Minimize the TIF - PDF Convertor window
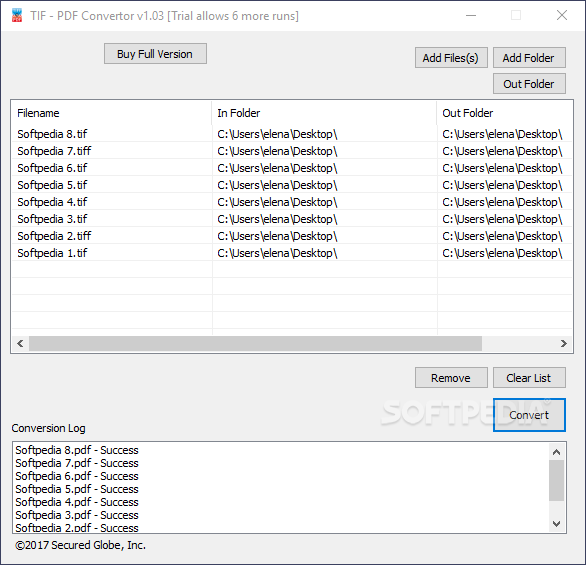Screen dimensions: 586x565 [471, 15]
